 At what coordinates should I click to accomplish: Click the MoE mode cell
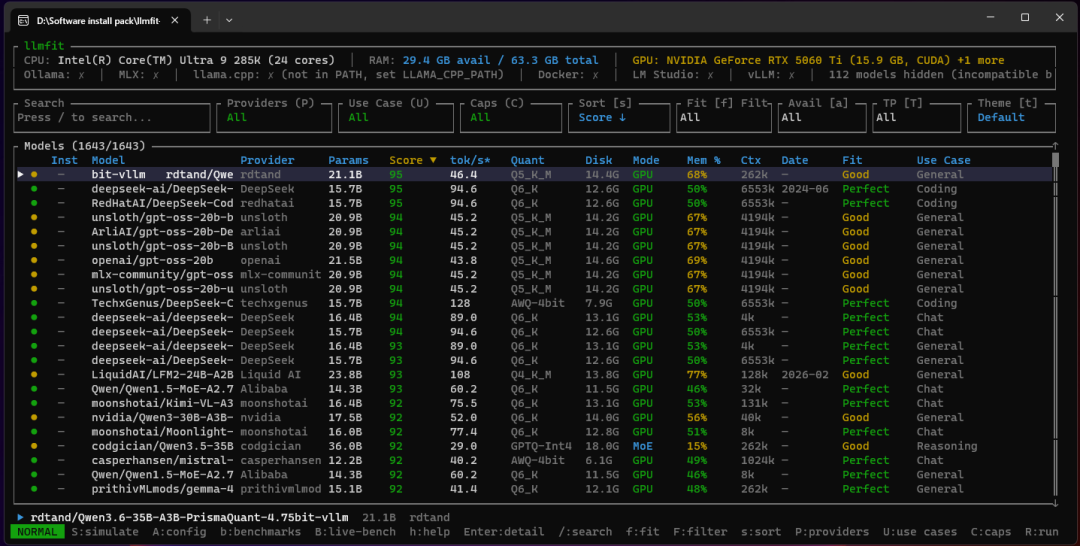[643, 446]
